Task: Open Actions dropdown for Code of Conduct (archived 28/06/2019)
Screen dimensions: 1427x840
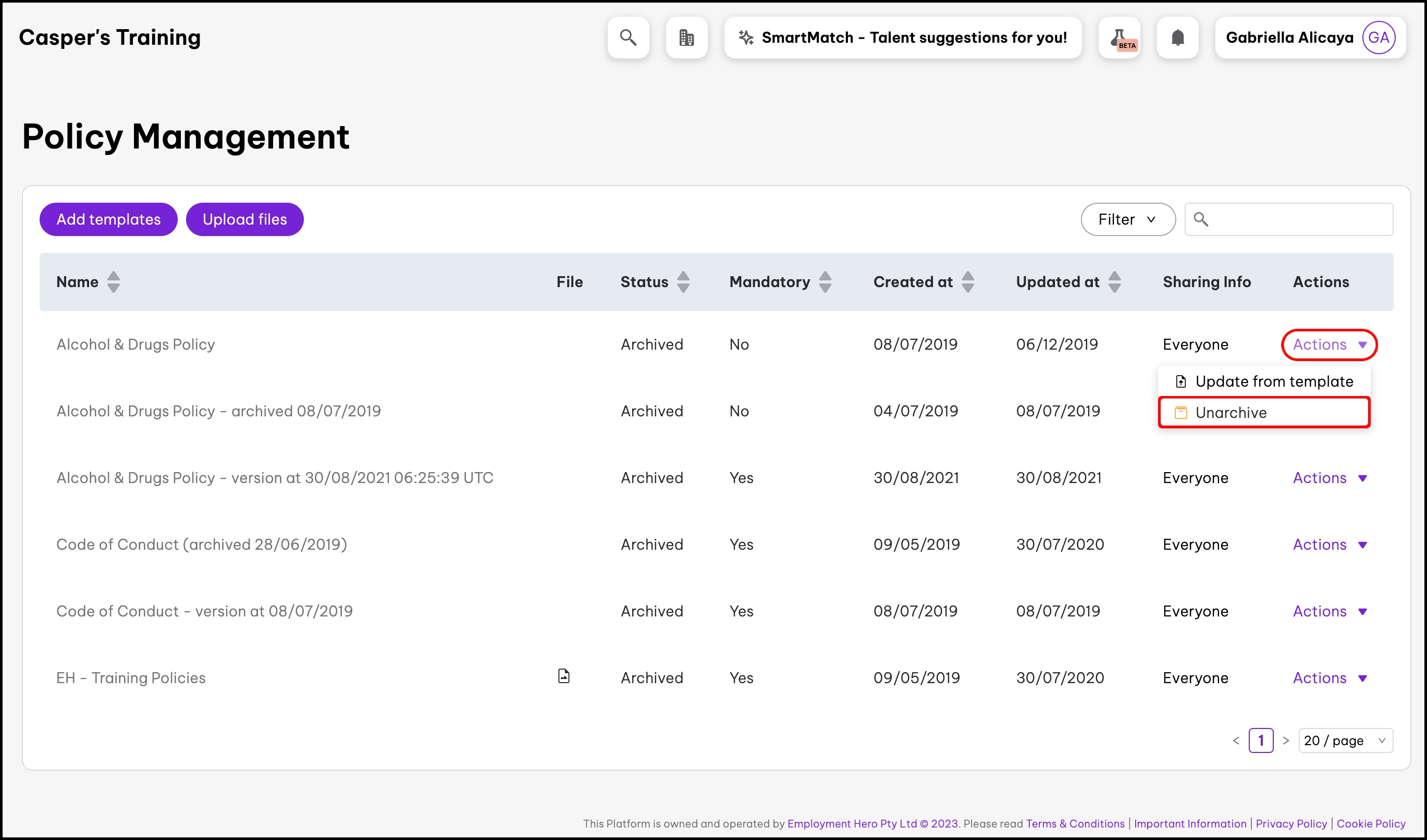Action: click(x=1329, y=545)
